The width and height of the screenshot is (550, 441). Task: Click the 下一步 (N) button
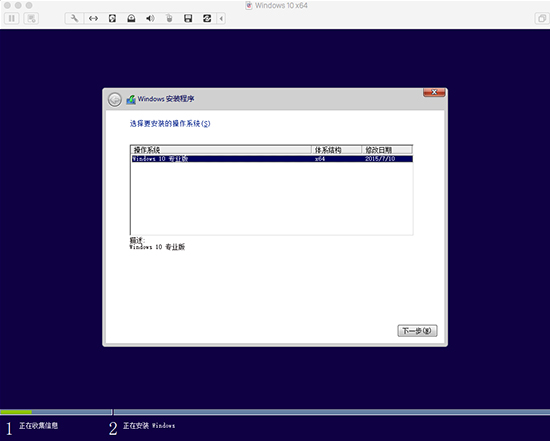417,331
